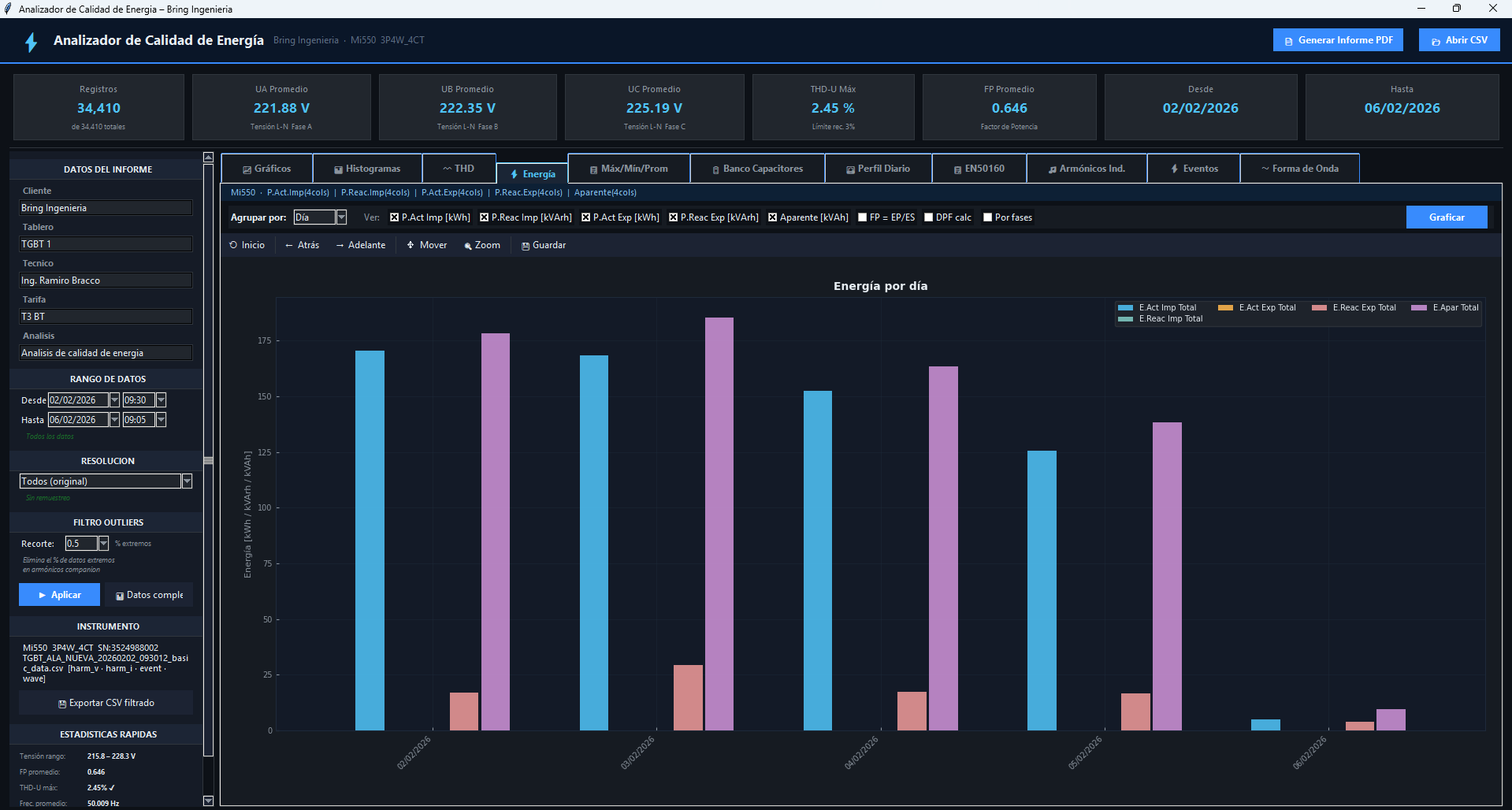Expand the Resolución combo box
Image resolution: width=1512 pixels, height=810 pixels.
tap(187, 481)
